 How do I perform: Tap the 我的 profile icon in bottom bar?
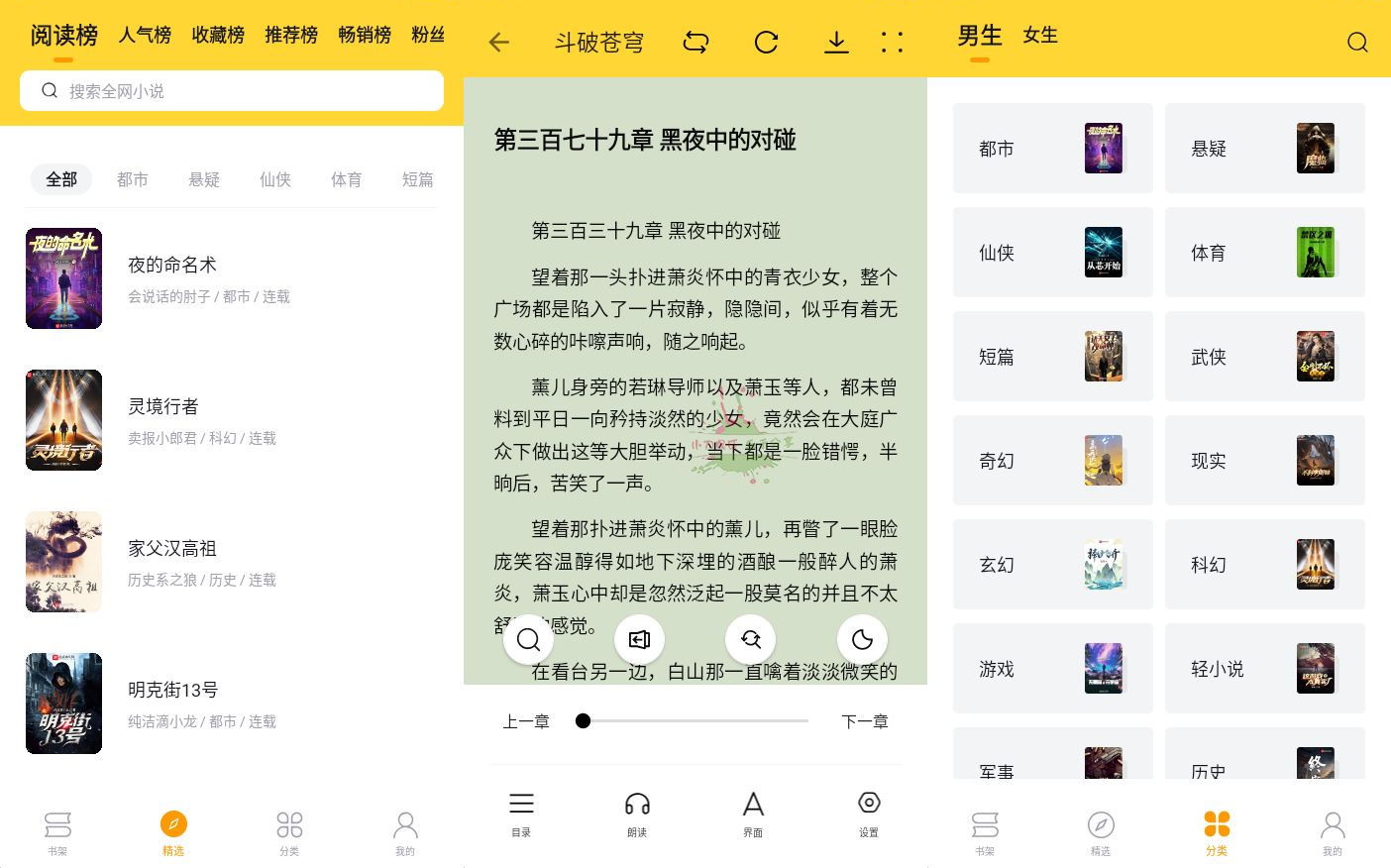(x=404, y=830)
